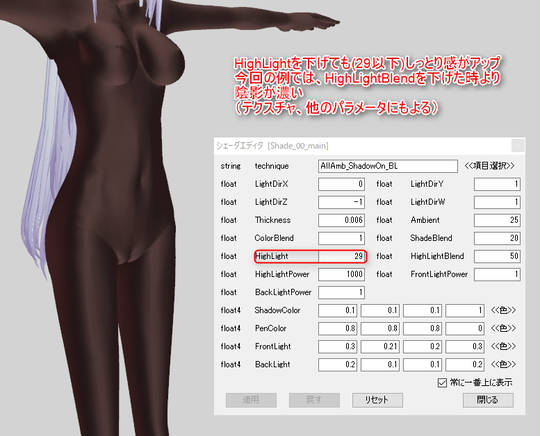Image resolution: width=540 pixels, height=436 pixels.
Task: Click the HighLight value field
Action: click(x=341, y=256)
